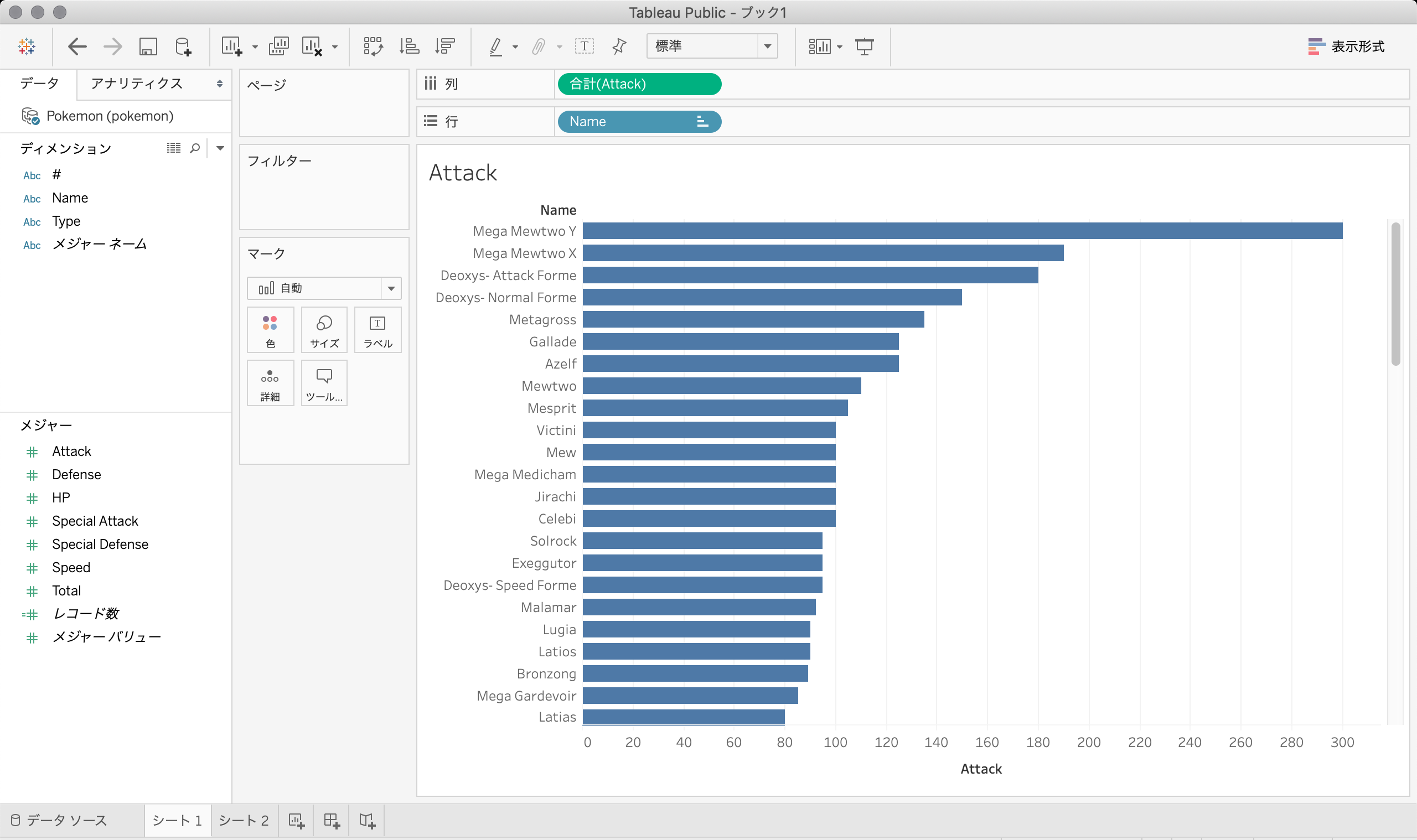Screen dimensions: 1417x840
Task: Switch to シート 2 tab
Action: click(244, 820)
